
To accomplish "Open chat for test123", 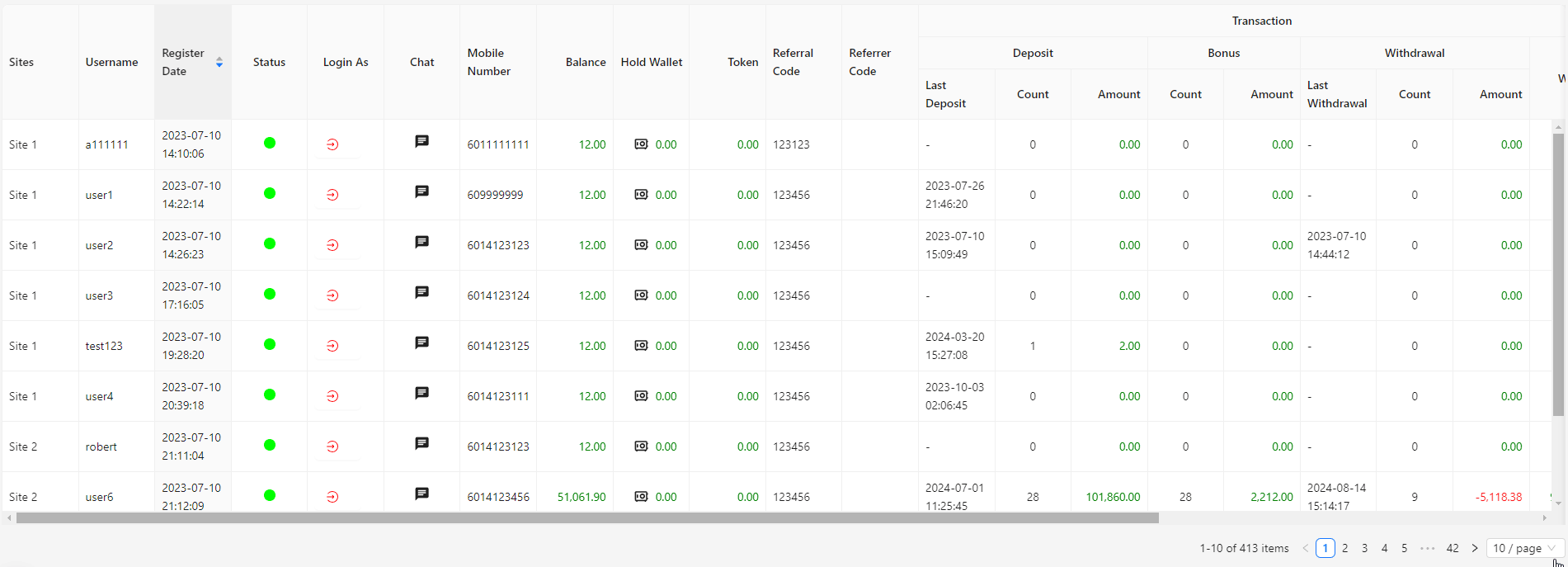I will [x=421, y=343].
